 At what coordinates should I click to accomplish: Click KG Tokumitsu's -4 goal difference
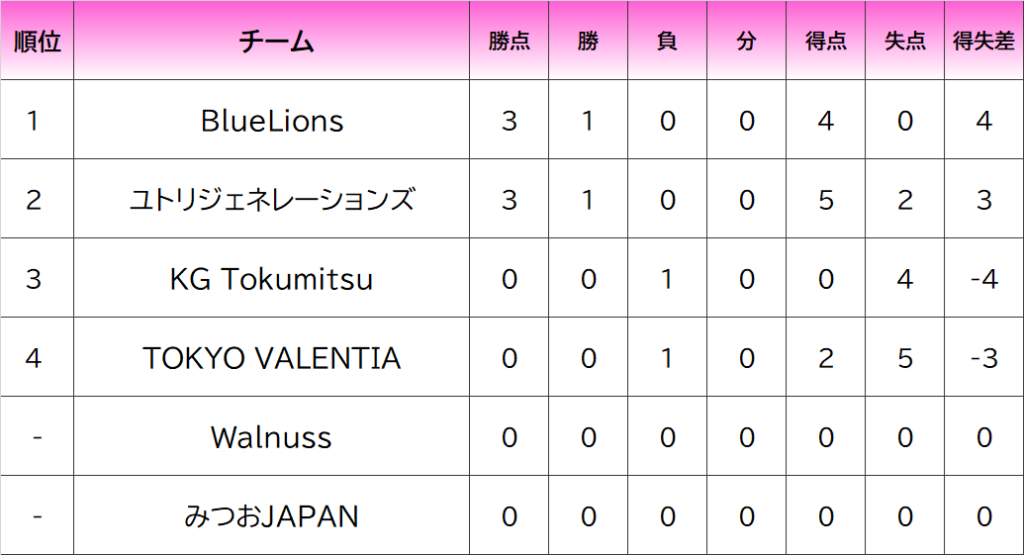coord(984,279)
